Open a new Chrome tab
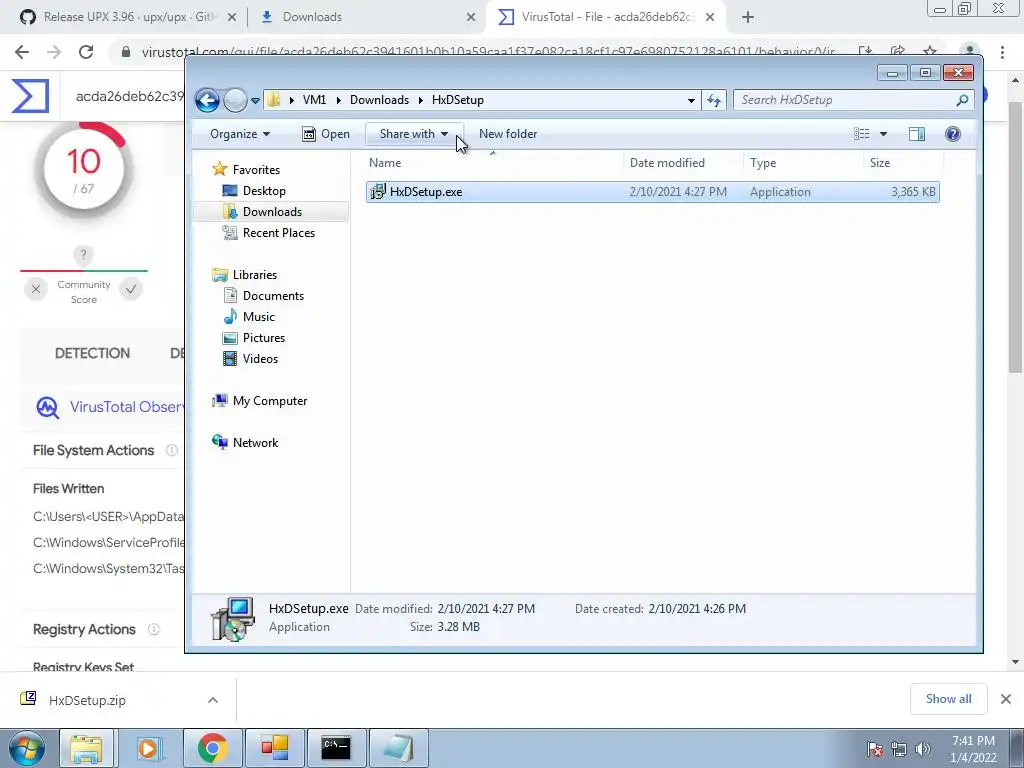The height and width of the screenshot is (768, 1024). pos(748,18)
